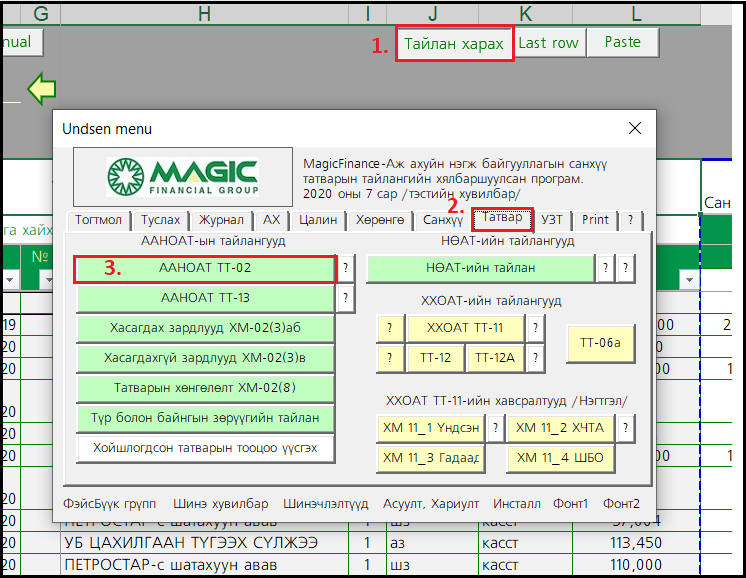
Task: Open help icon beside ААНОАТ ТТ-02
Action: point(346,268)
